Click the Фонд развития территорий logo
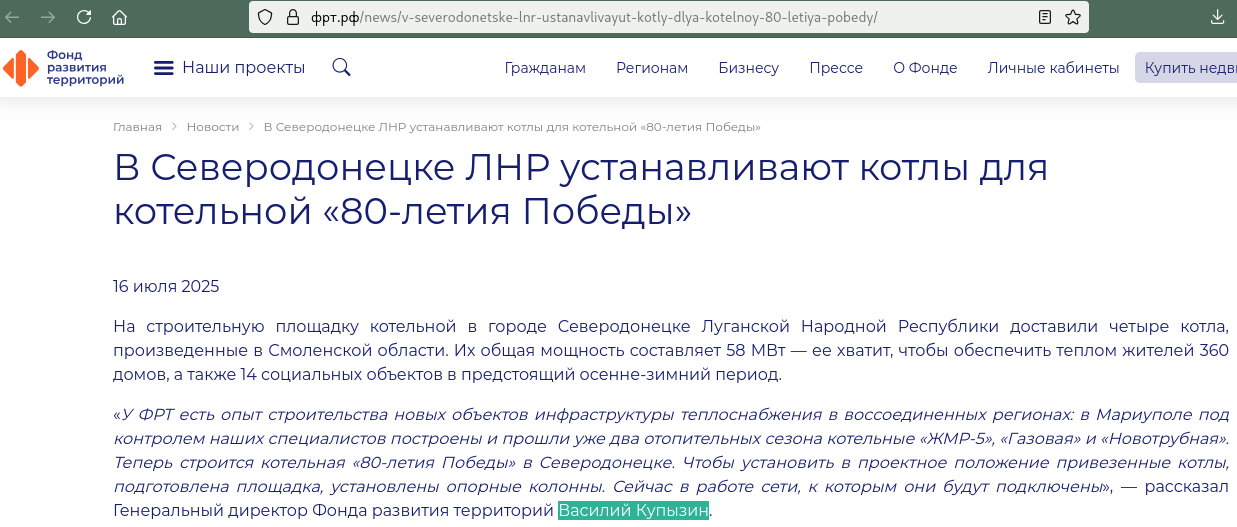Image resolution: width=1237 pixels, height=527 pixels. click(x=64, y=68)
